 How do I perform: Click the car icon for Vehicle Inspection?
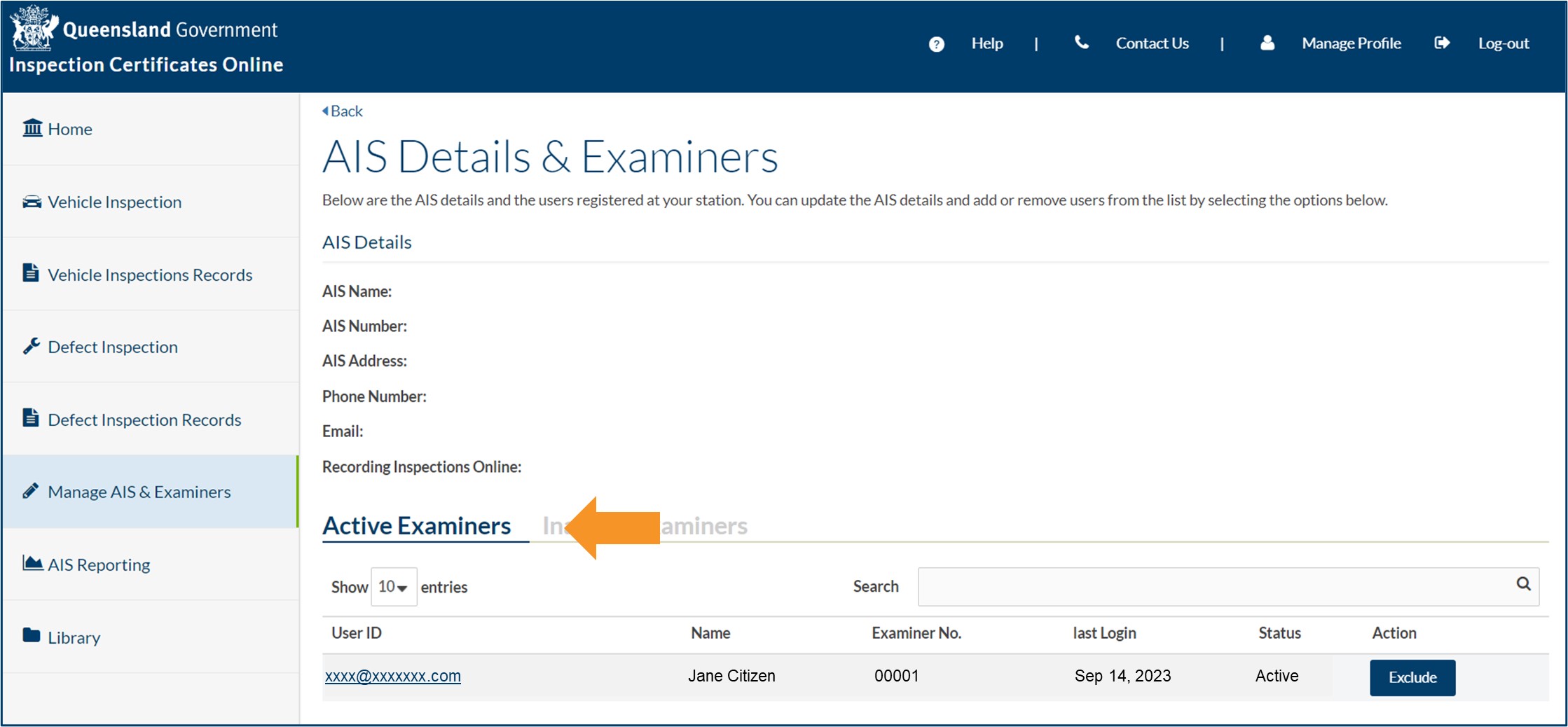[x=31, y=201]
